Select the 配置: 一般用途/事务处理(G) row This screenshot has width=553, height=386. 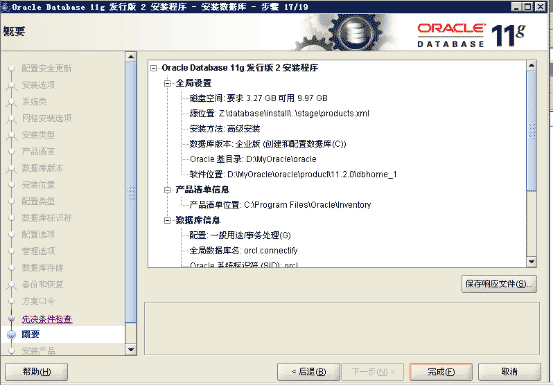[240, 235]
